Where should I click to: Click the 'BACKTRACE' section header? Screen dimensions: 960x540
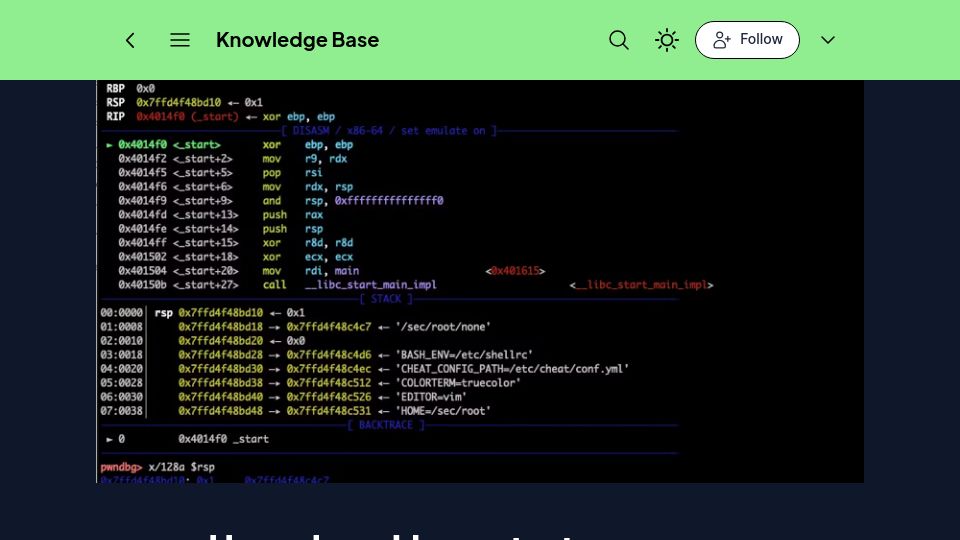click(386, 425)
